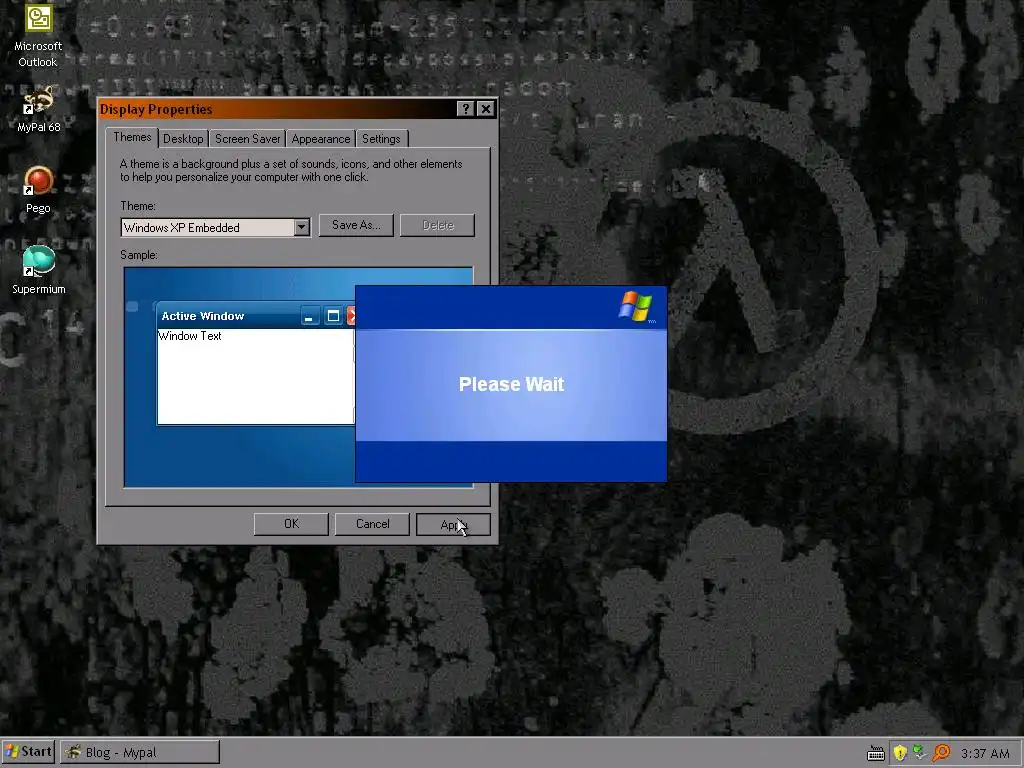Switch to the Themes tab
The width and height of the screenshot is (1024, 768).
click(132, 137)
